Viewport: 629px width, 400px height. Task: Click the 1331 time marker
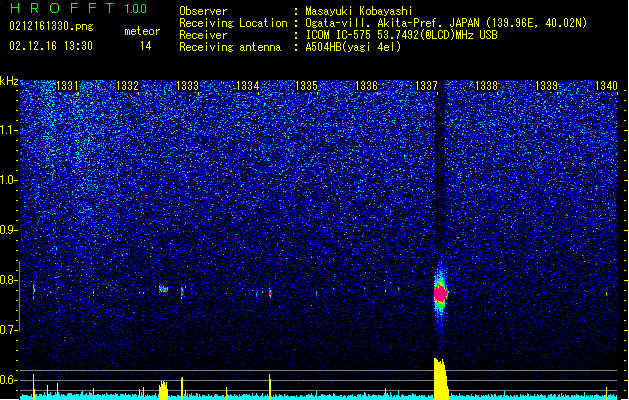coord(67,86)
